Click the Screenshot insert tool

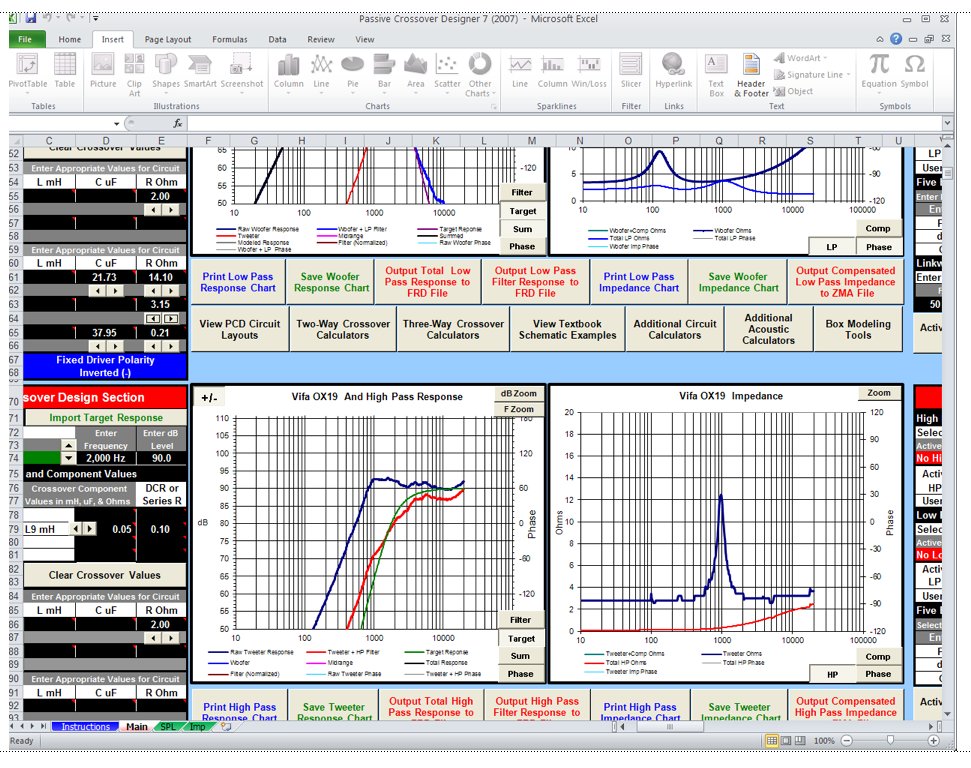point(242,74)
